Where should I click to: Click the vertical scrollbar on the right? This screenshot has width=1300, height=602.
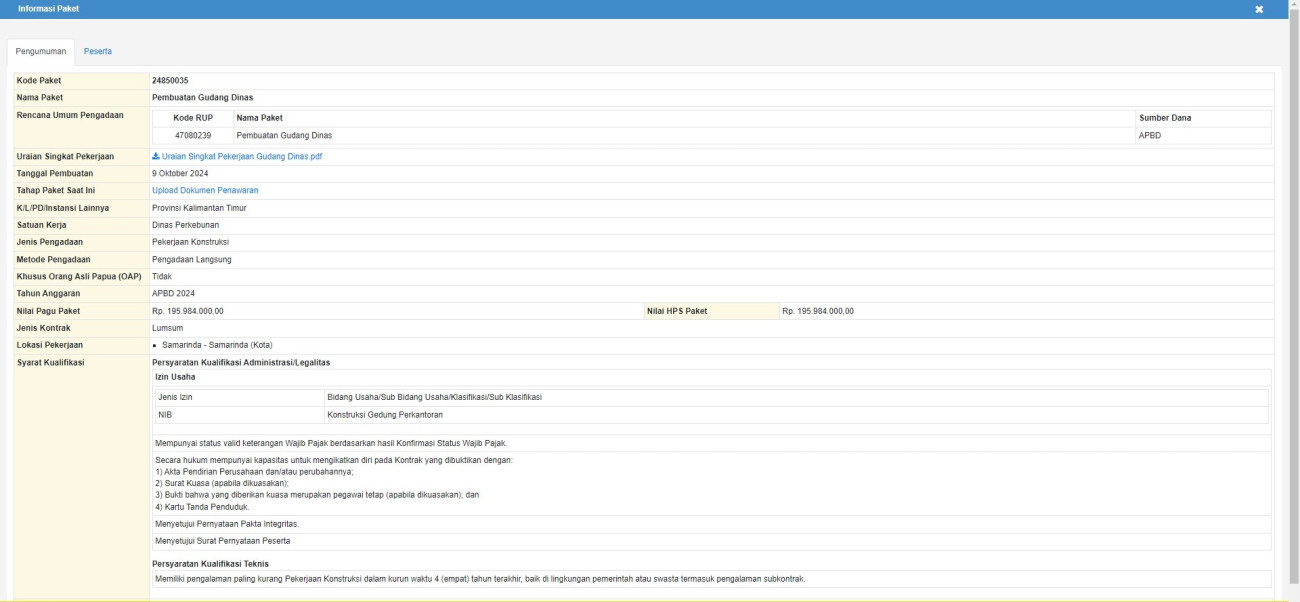point(1294,300)
